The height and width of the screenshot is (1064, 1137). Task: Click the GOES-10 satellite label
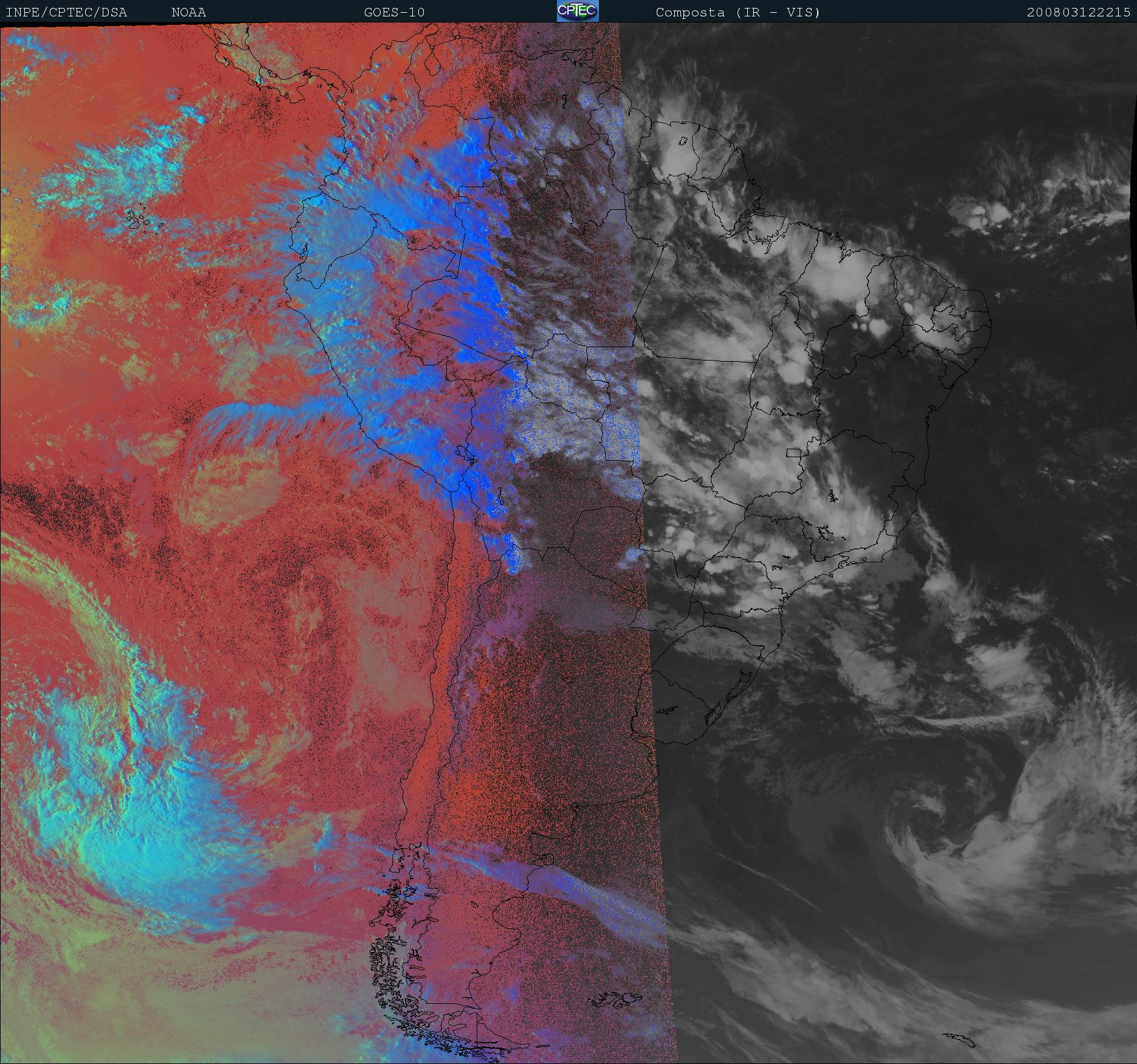[x=395, y=13]
